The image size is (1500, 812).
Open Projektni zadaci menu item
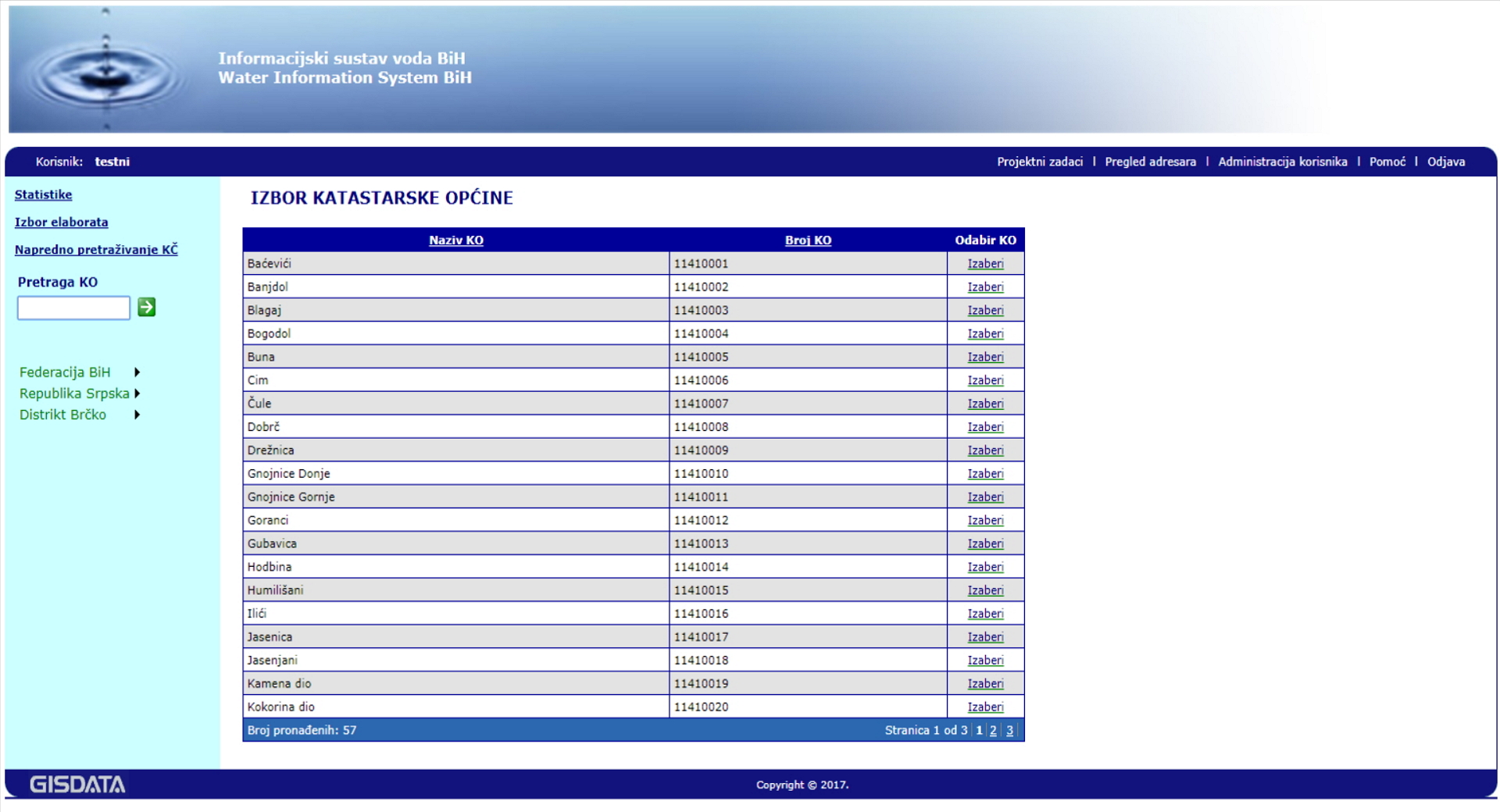(1039, 162)
